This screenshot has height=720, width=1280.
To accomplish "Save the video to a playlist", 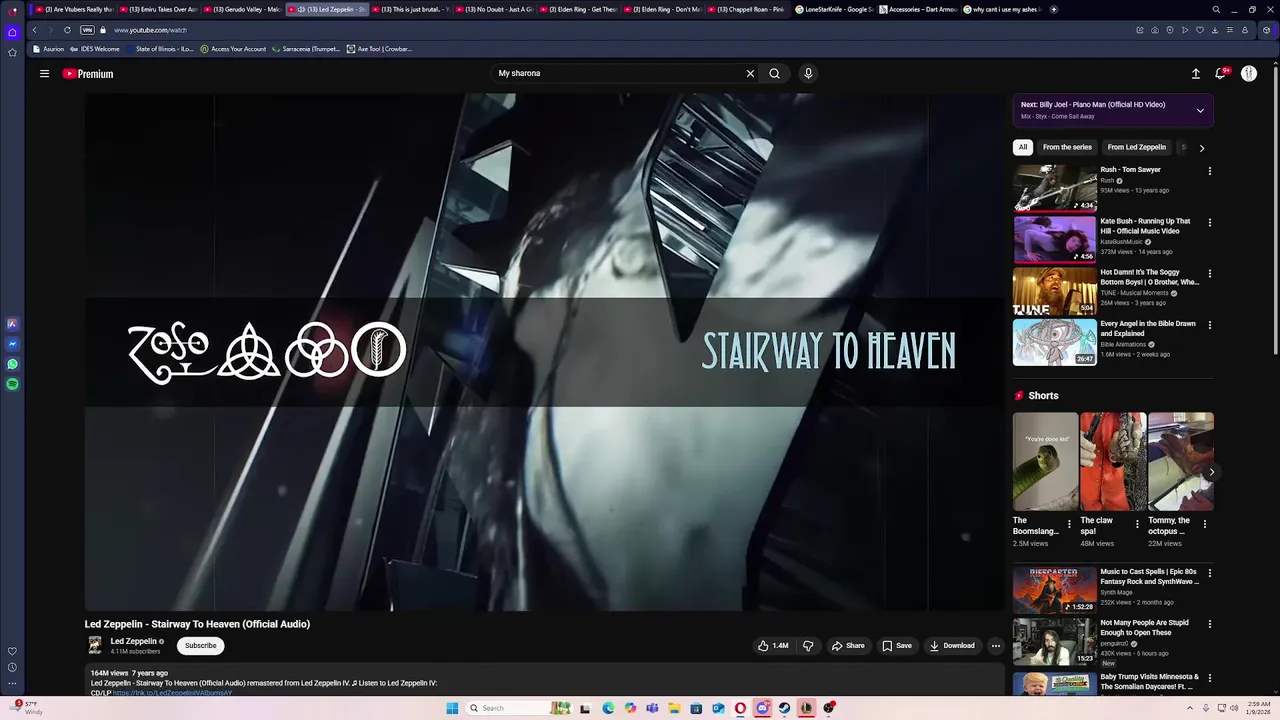I will tap(897, 646).
